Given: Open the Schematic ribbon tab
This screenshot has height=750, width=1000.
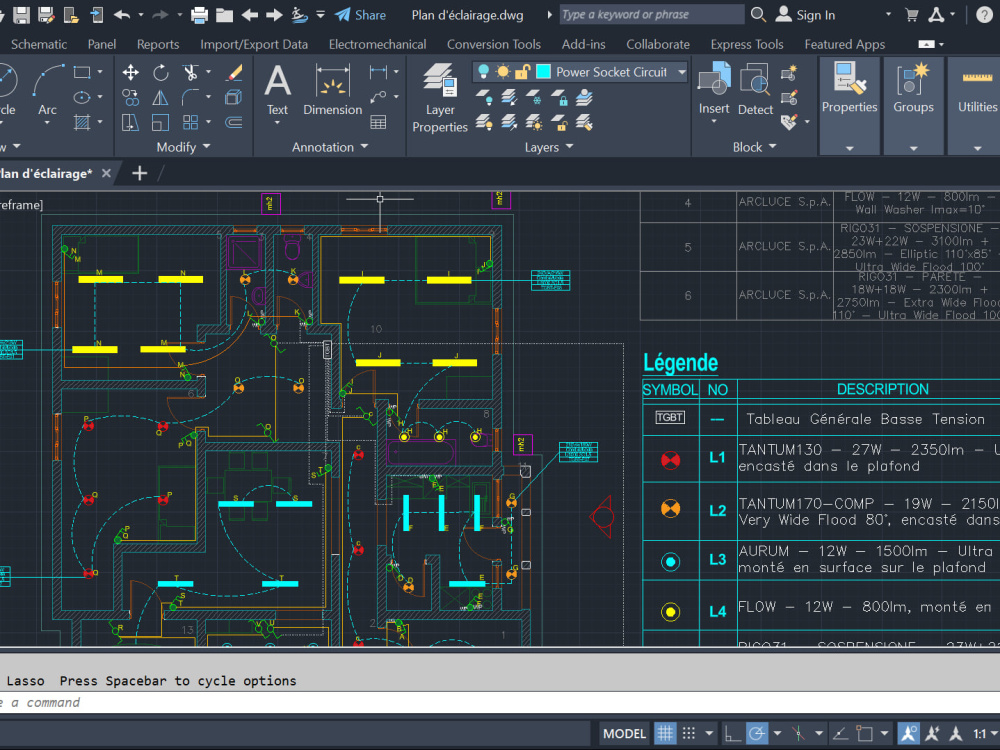Looking at the screenshot, I should click(x=39, y=44).
